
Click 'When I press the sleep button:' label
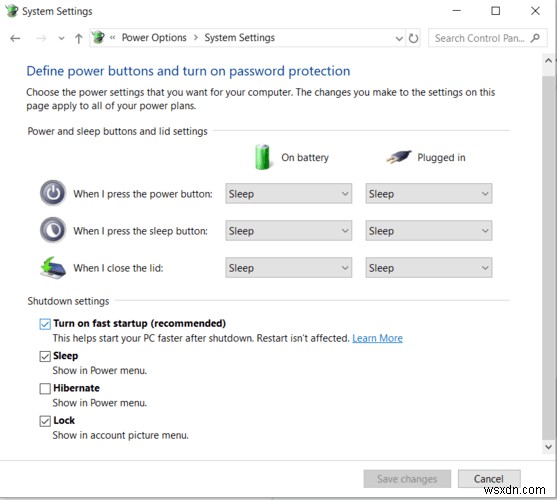tap(140, 231)
